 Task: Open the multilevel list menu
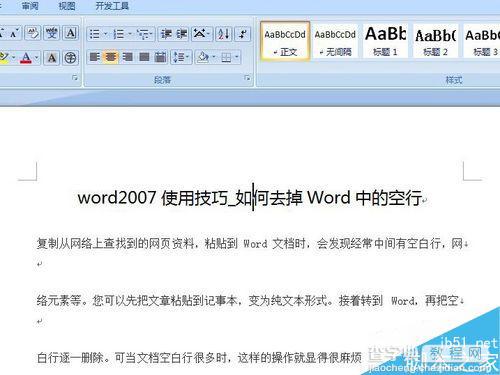click(145, 34)
